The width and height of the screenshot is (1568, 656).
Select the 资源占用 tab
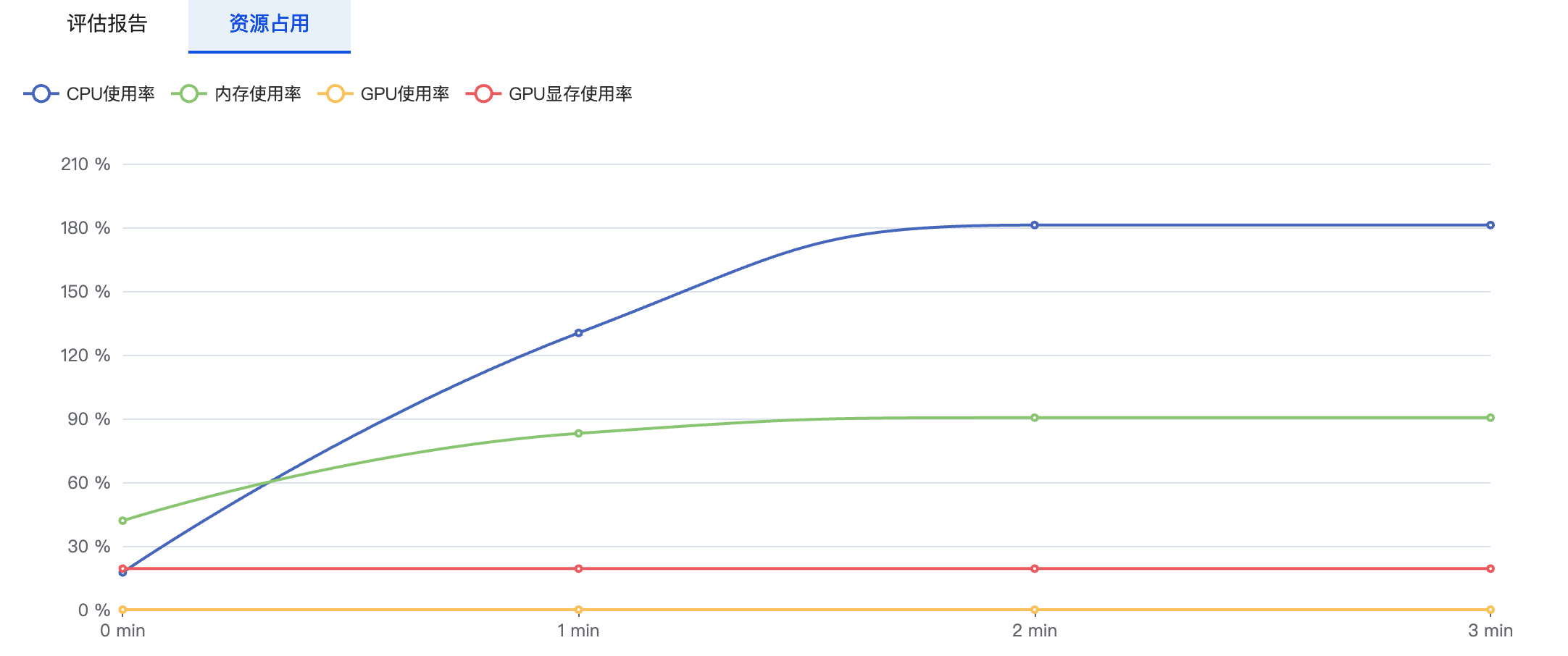point(269,24)
